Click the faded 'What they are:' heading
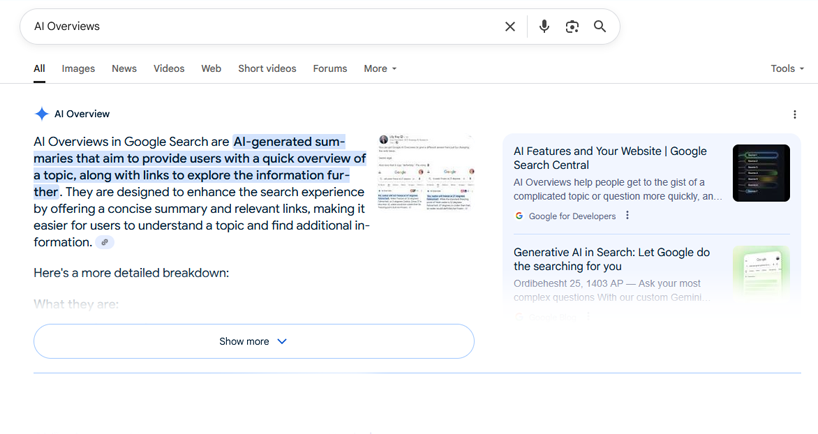 coord(76,304)
